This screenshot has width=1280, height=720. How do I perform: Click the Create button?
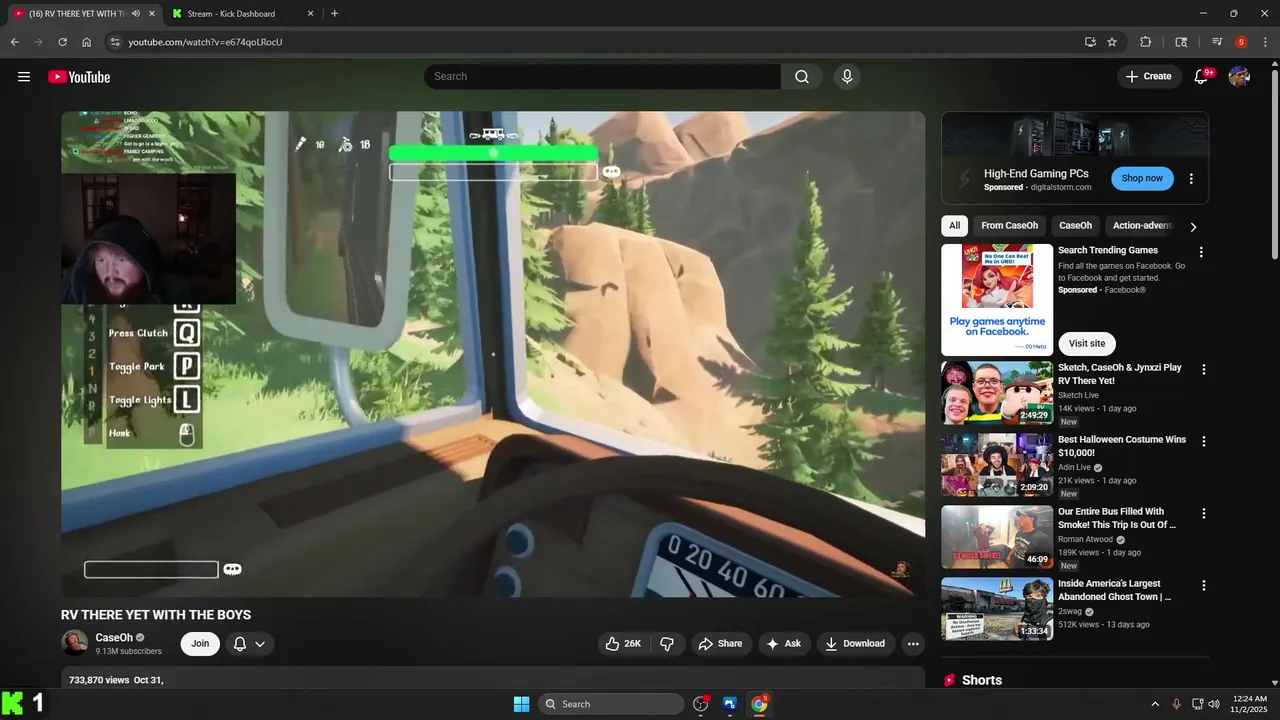1148,77
